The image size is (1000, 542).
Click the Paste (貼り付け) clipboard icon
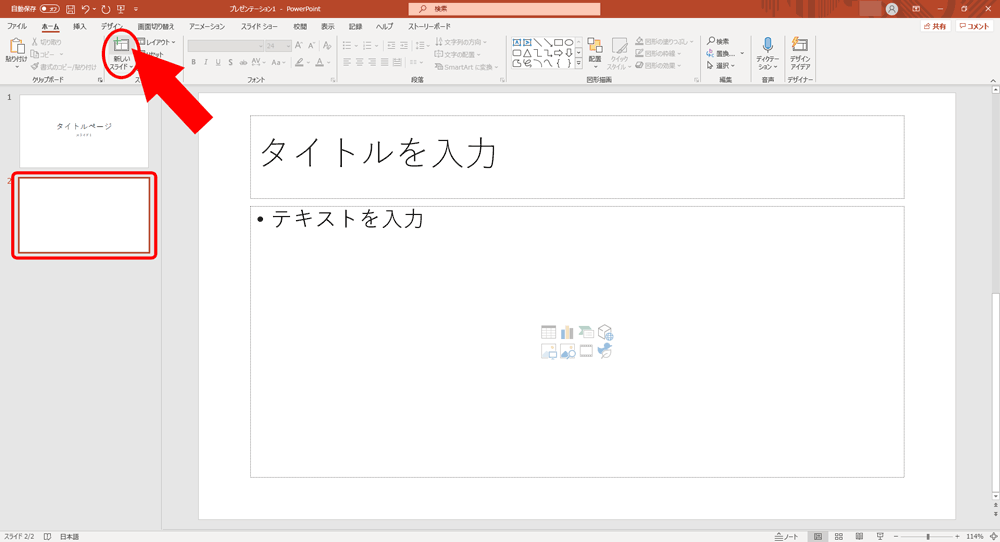[17, 46]
